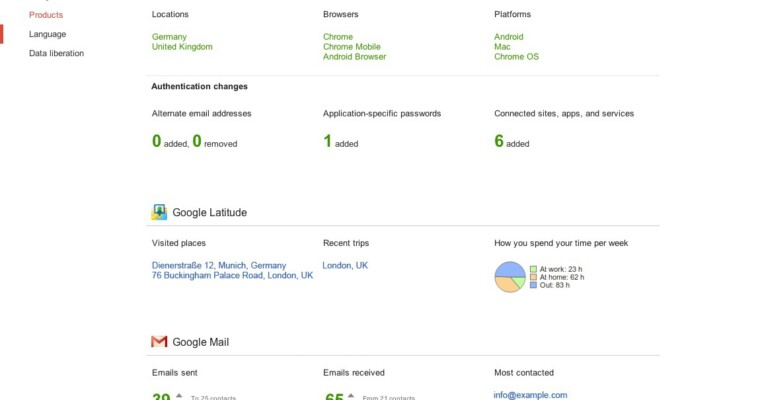This screenshot has width=760, height=400.
Task: Click the Authentication changes heading
Action: click(x=199, y=86)
